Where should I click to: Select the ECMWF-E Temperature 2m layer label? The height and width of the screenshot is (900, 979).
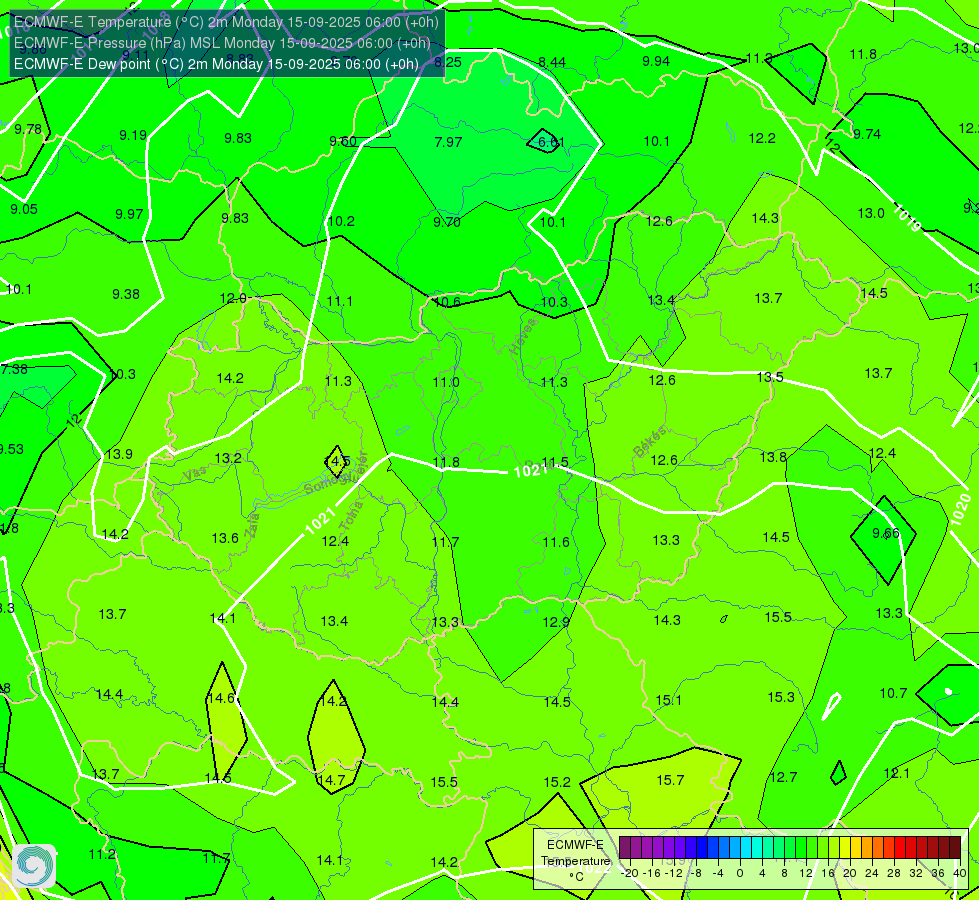(226, 22)
